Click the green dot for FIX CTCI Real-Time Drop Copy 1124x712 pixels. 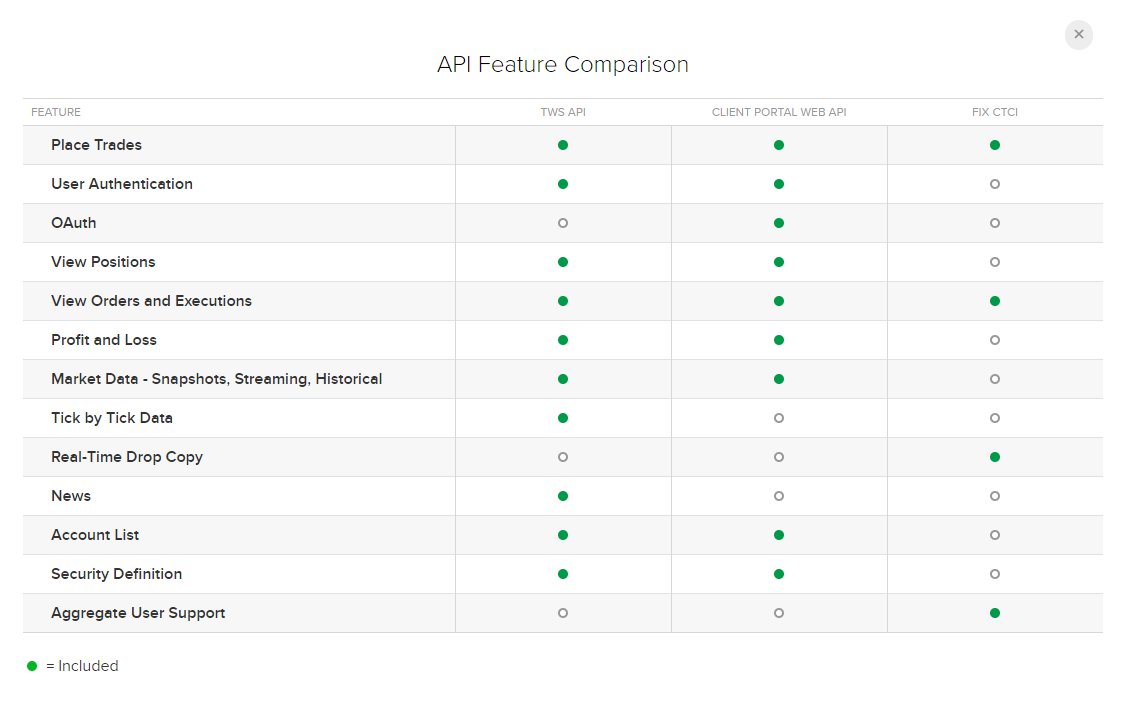click(994, 457)
